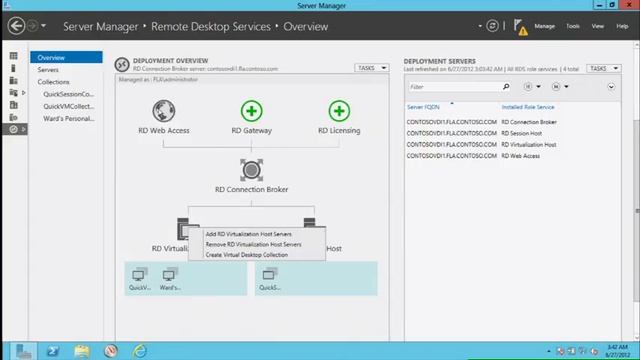Open Deployment Overview TASKS dropdown
The height and width of the screenshot is (360, 640).
[371, 68]
